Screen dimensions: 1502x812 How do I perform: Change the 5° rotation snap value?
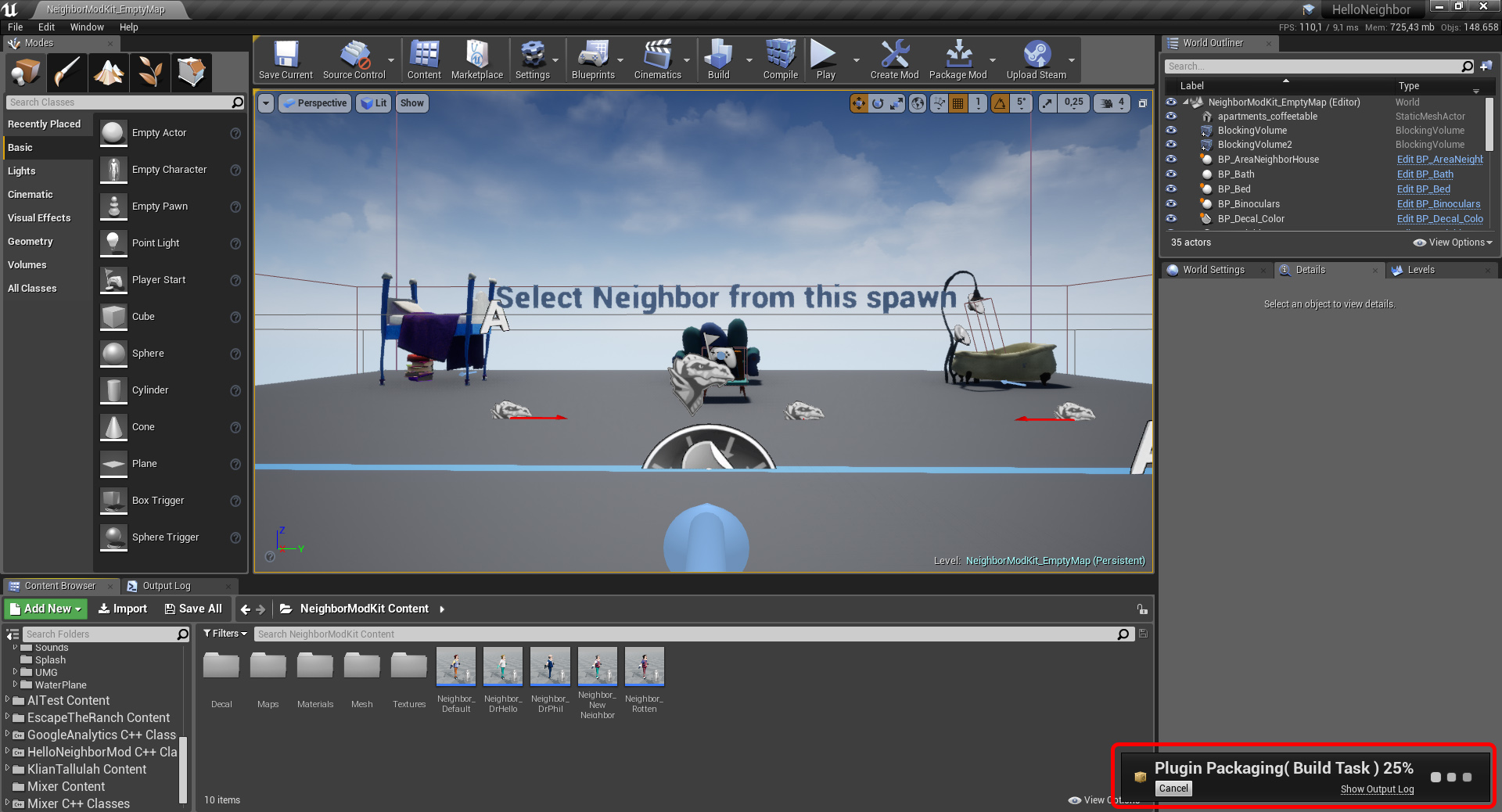(x=1021, y=103)
